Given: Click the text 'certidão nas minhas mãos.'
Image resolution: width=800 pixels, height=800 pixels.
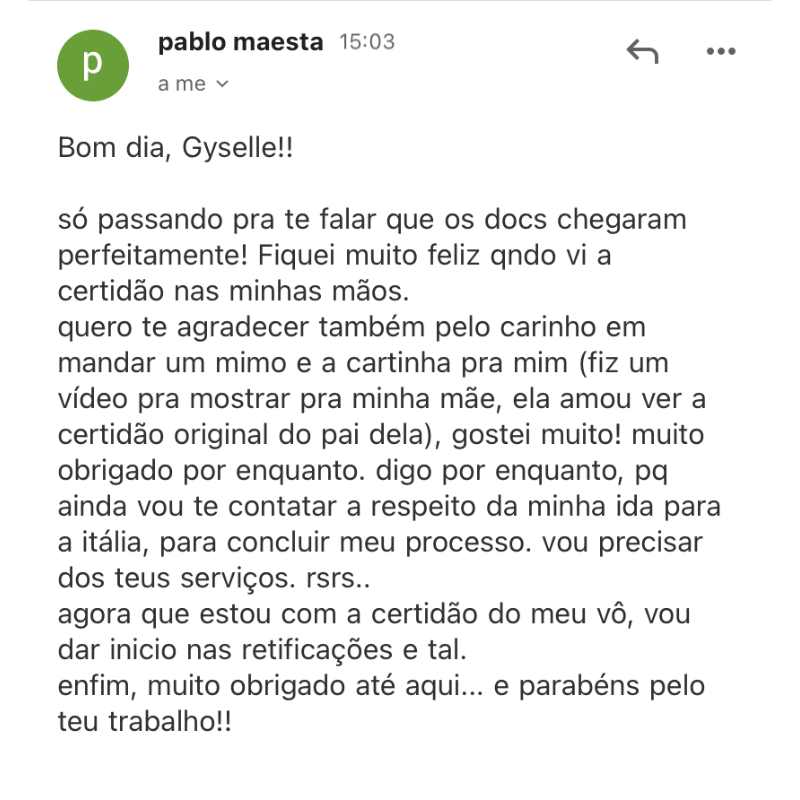Looking at the screenshot, I should pos(233,291).
